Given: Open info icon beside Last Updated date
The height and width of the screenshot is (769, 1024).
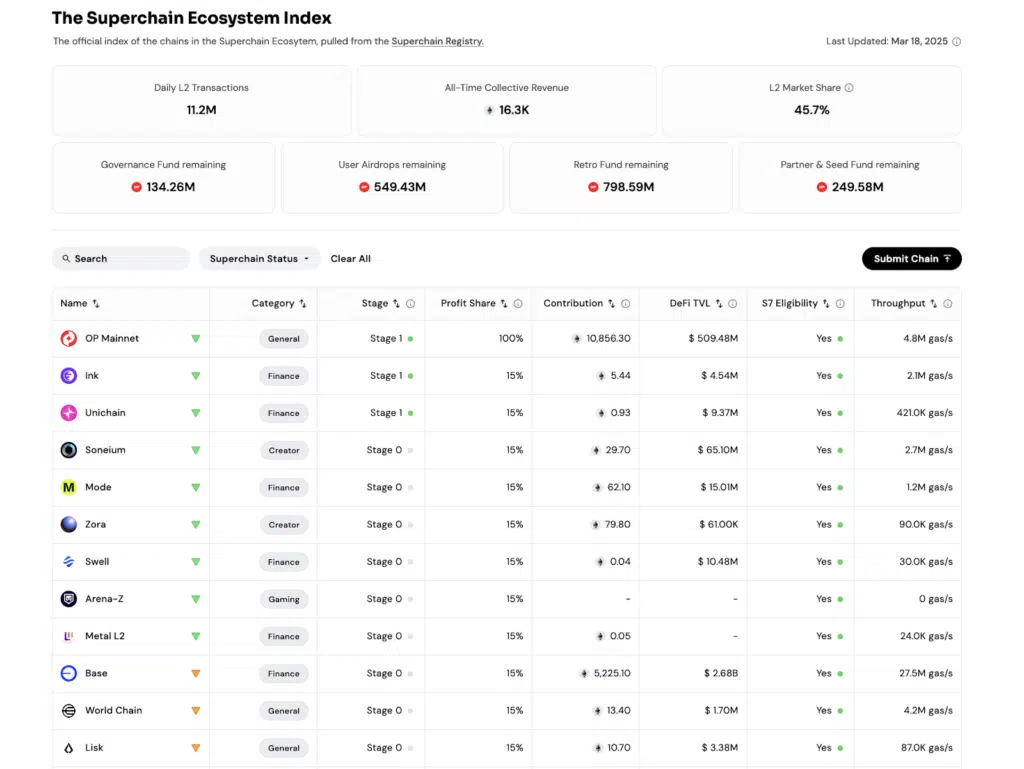Looking at the screenshot, I should point(956,41).
